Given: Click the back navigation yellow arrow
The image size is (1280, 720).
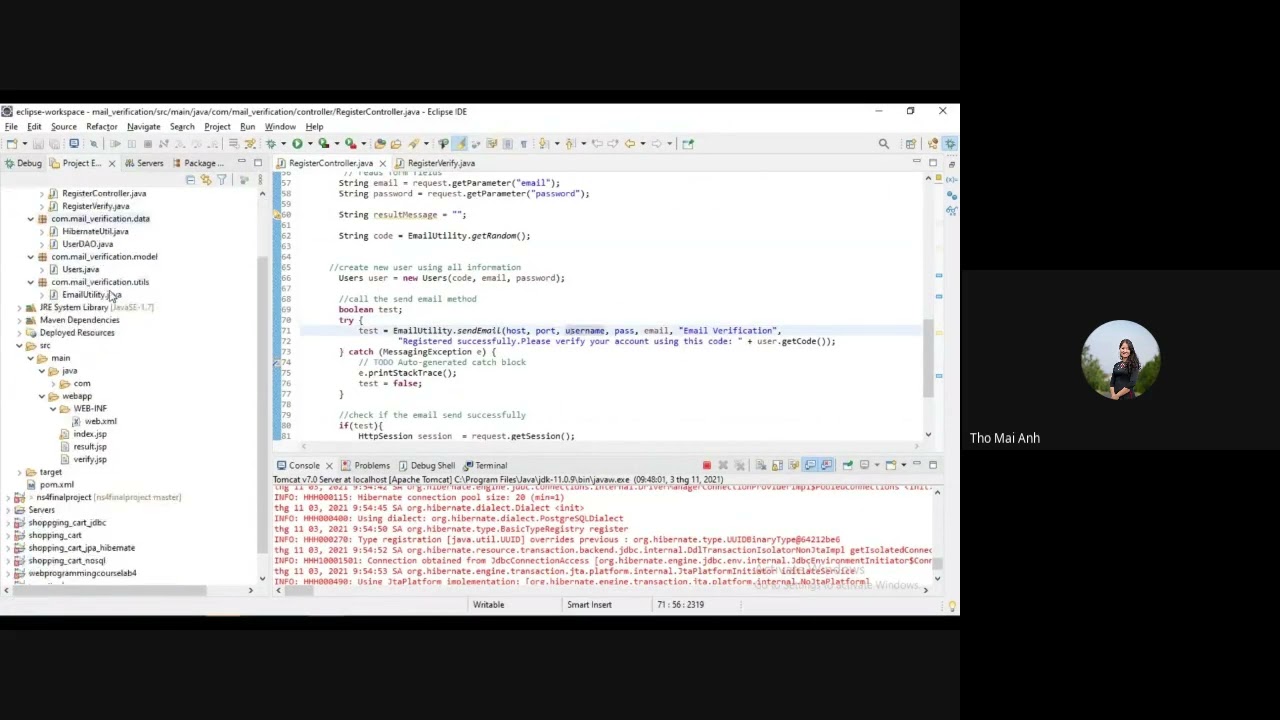Looking at the screenshot, I should coord(630,143).
